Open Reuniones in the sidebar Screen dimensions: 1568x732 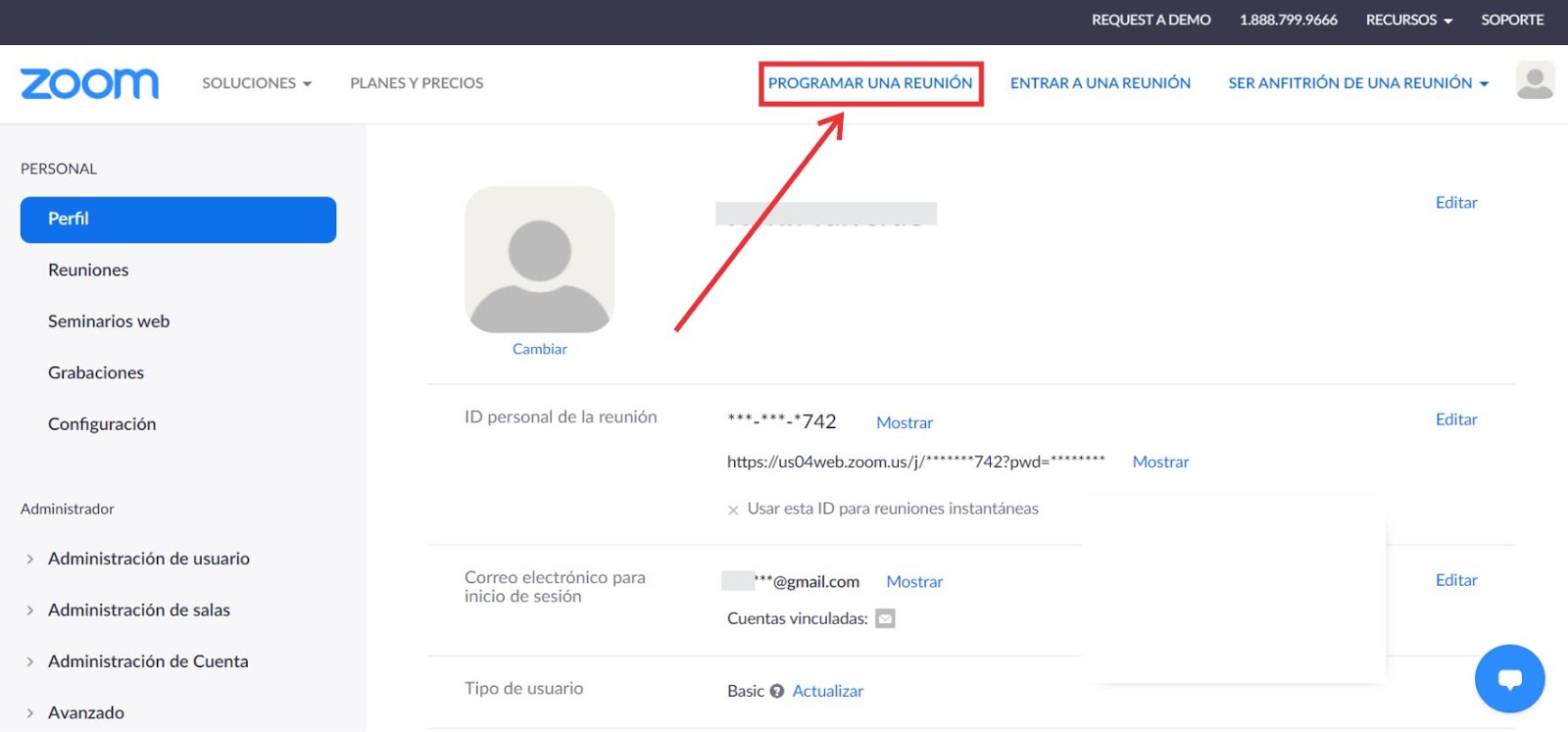(x=88, y=269)
